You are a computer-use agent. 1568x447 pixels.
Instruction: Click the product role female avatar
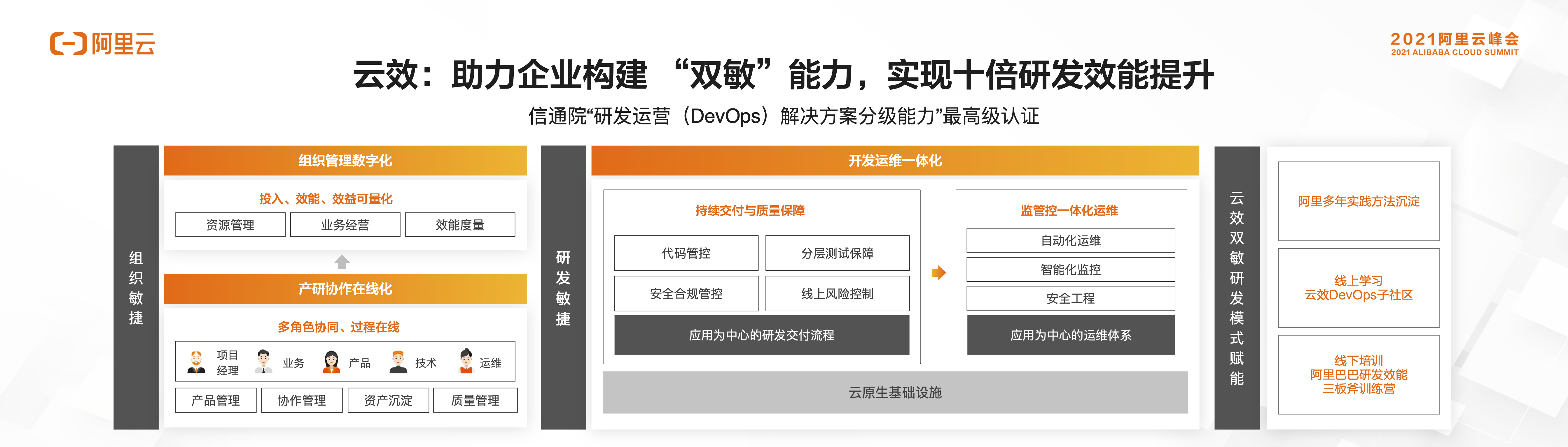(331, 362)
